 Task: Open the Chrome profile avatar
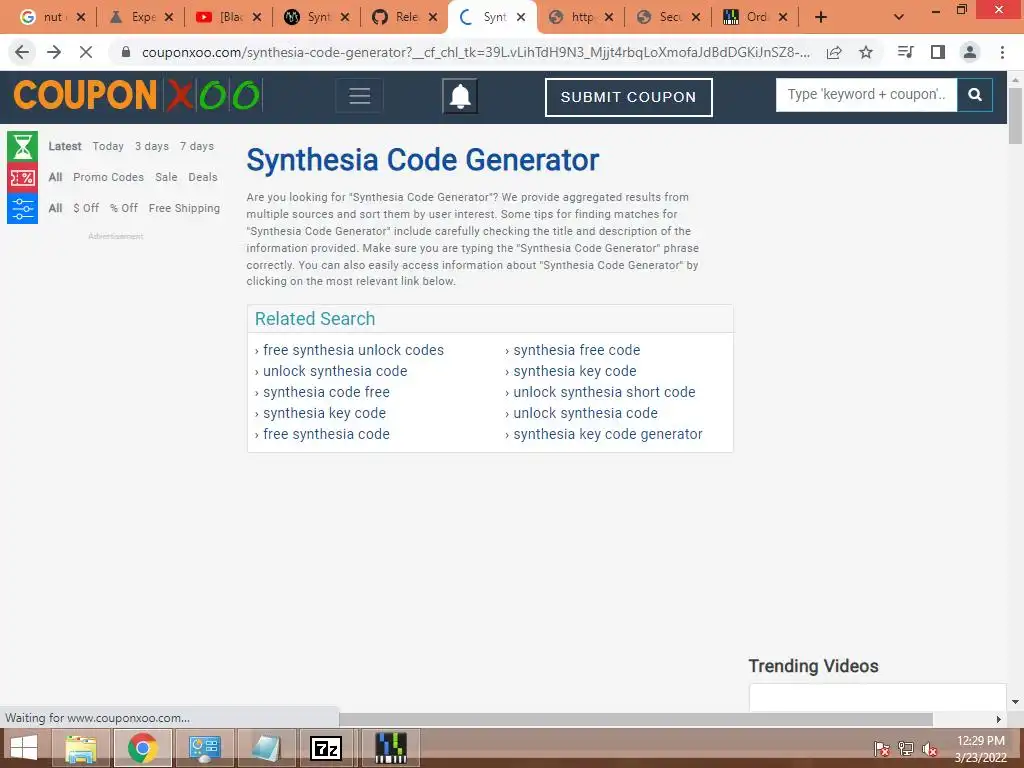[970, 52]
